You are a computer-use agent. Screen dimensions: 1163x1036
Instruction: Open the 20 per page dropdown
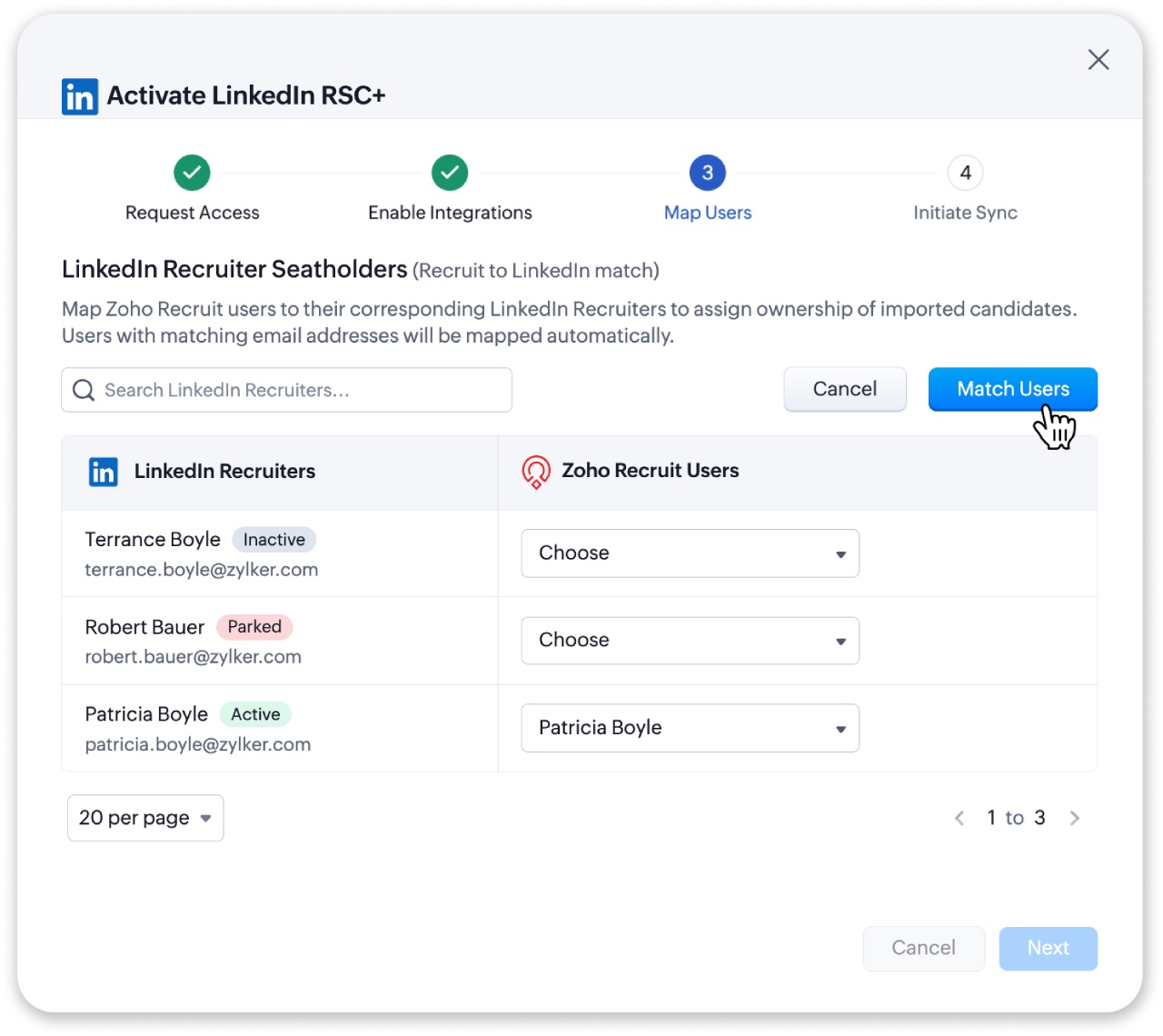click(145, 818)
